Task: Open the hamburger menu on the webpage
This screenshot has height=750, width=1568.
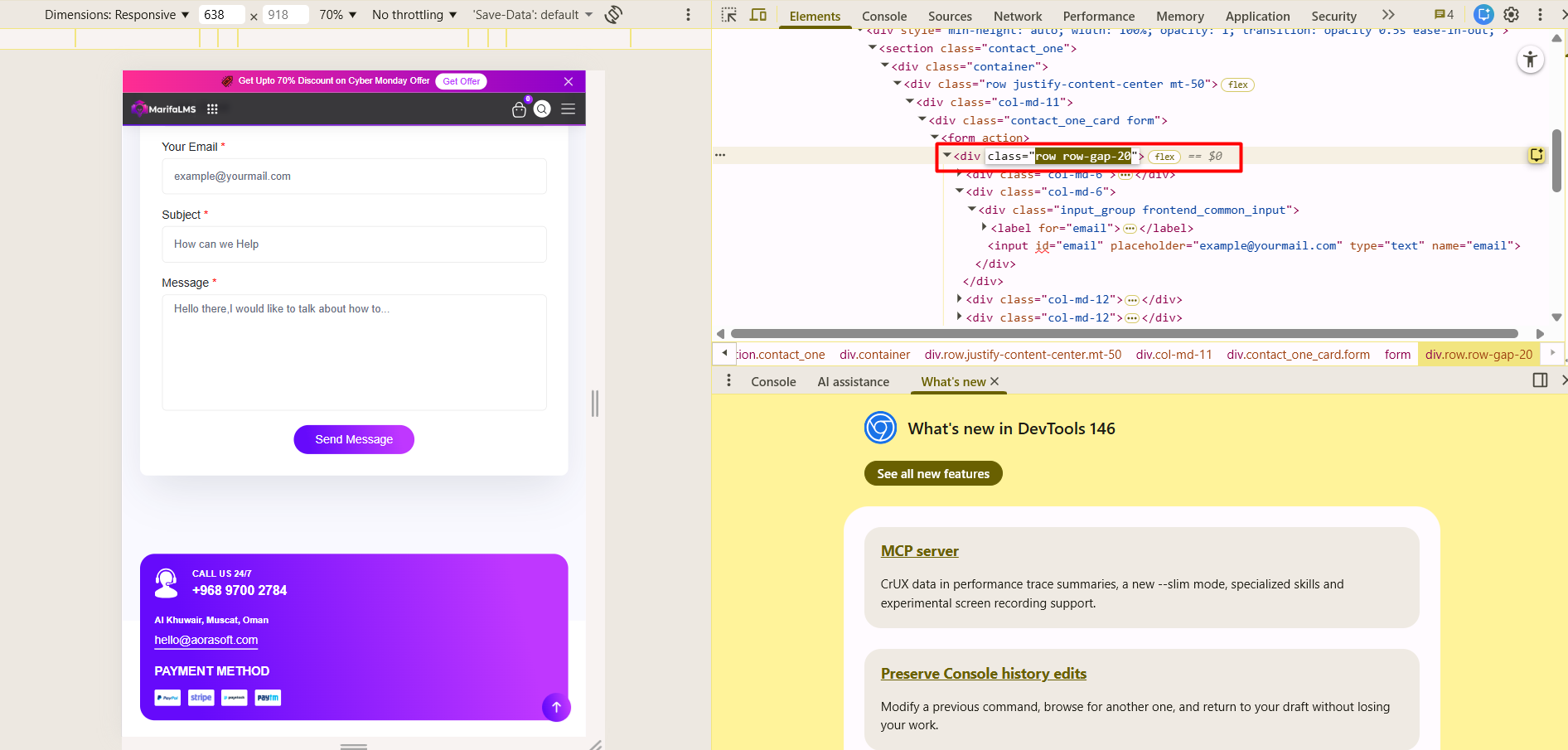Action: point(568,109)
